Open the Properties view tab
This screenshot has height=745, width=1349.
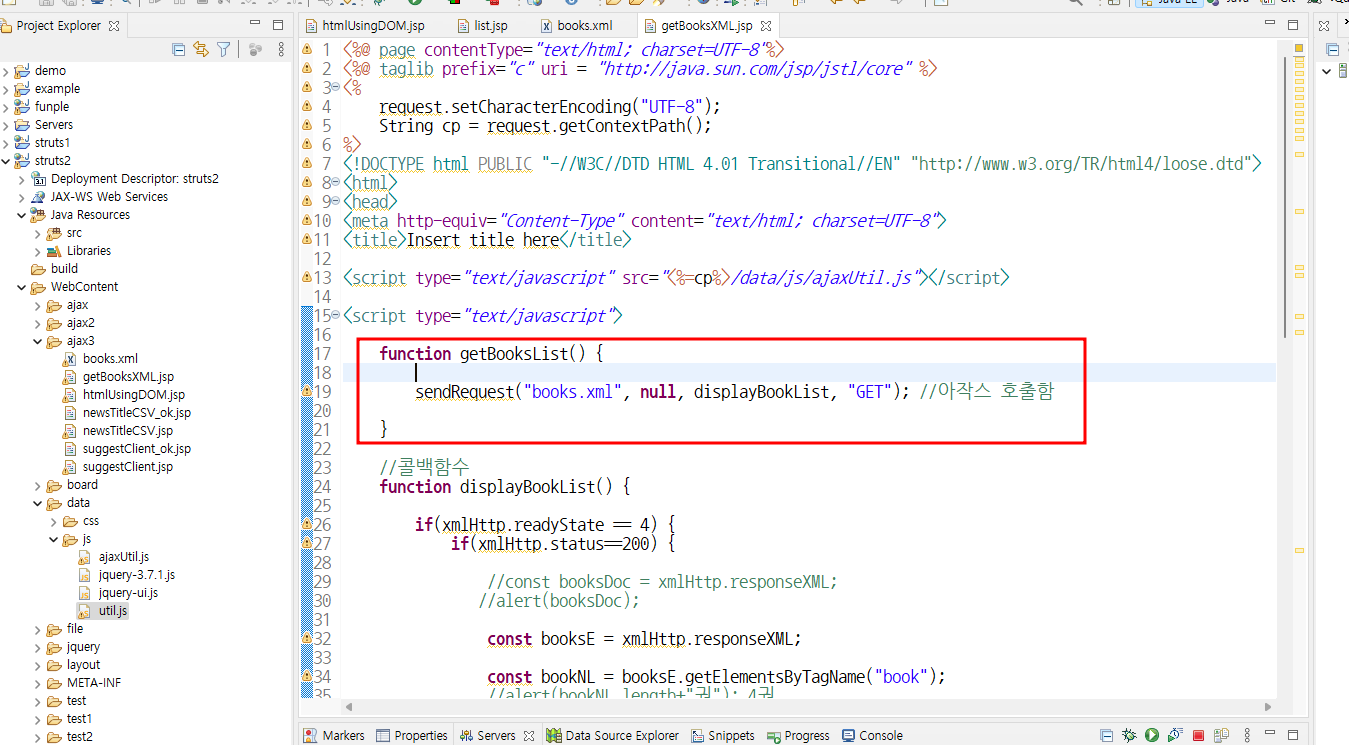(412, 735)
